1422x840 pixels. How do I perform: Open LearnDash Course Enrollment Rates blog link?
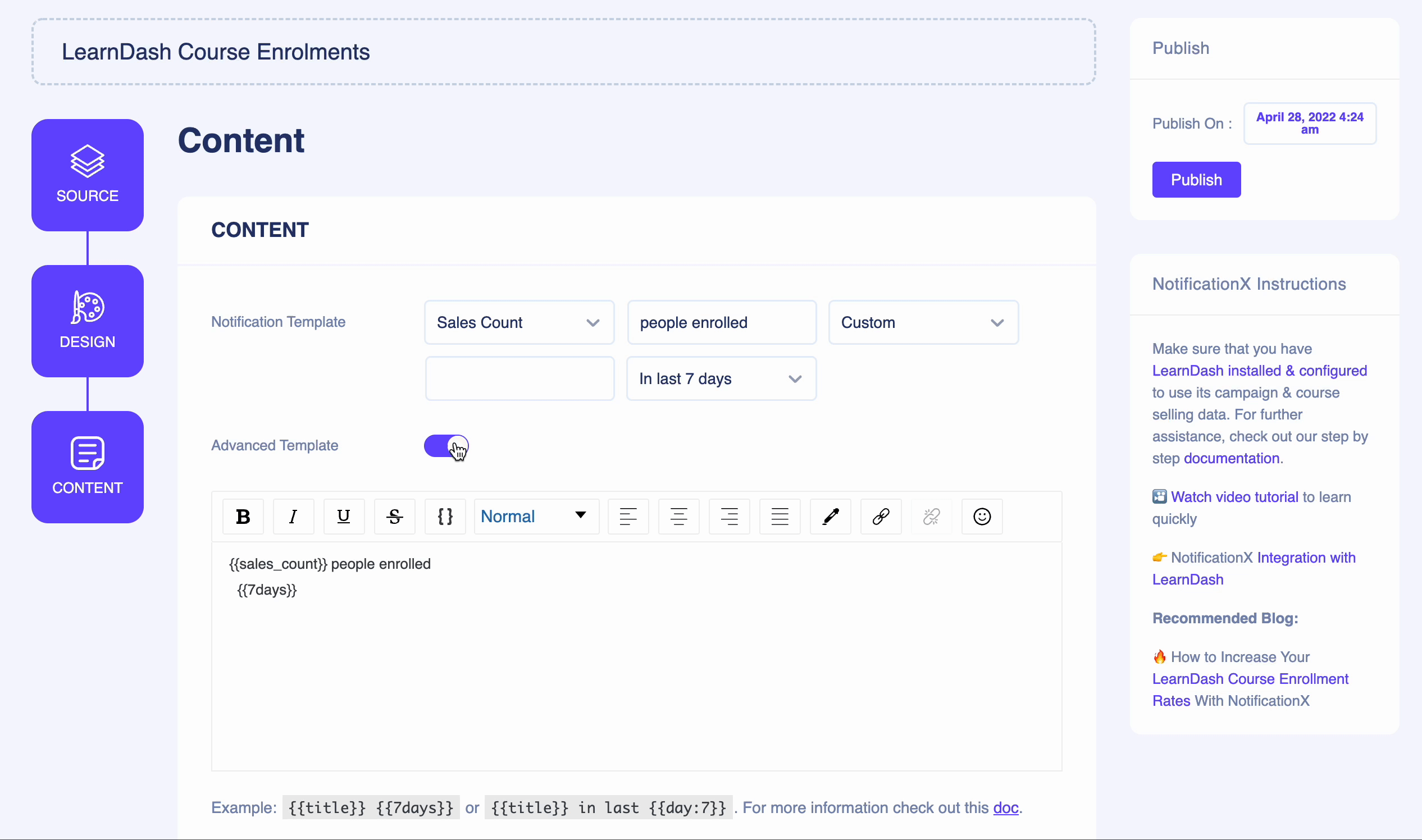tap(1251, 690)
